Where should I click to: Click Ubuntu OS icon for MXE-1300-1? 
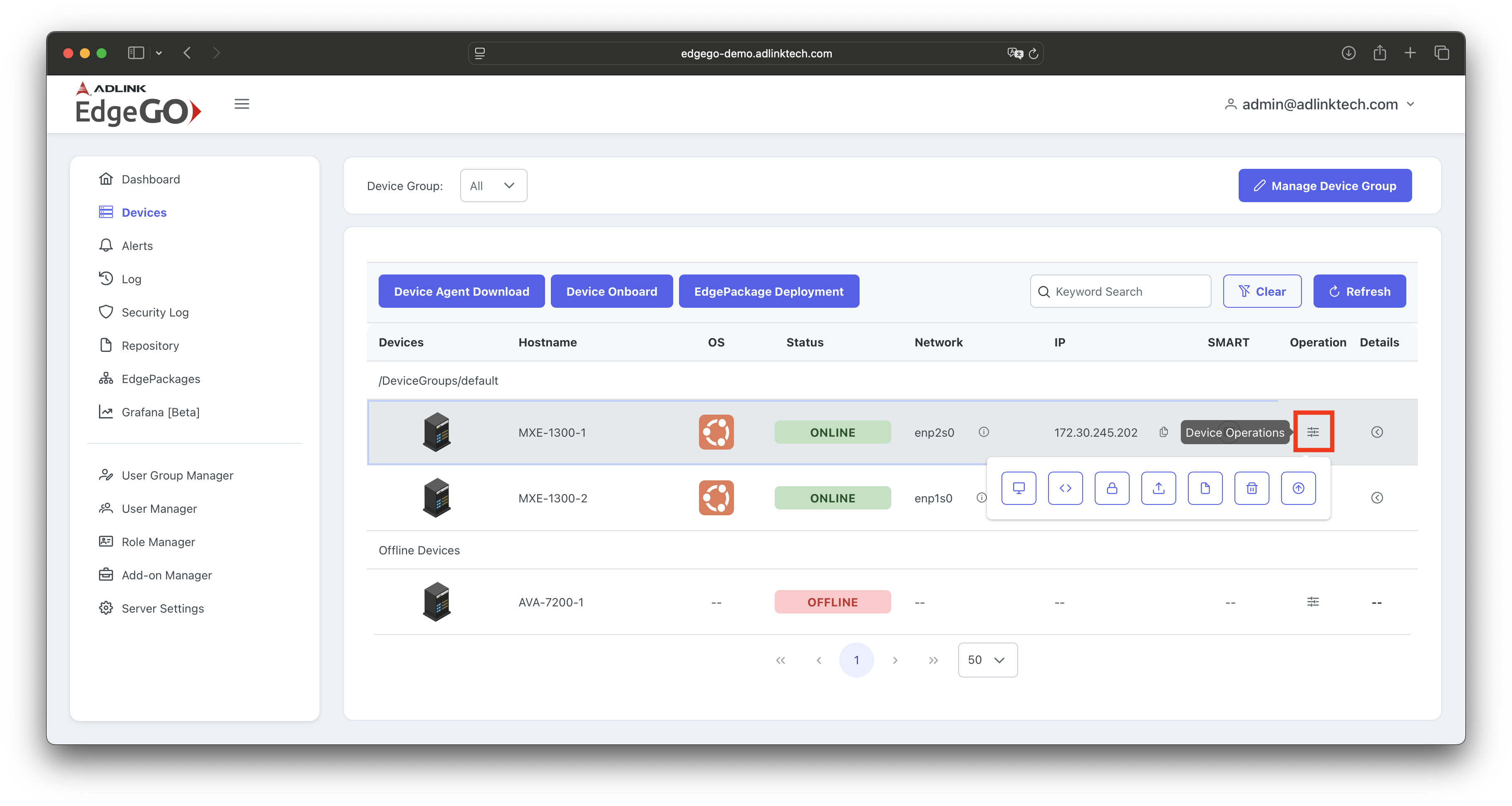pyautogui.click(x=716, y=433)
